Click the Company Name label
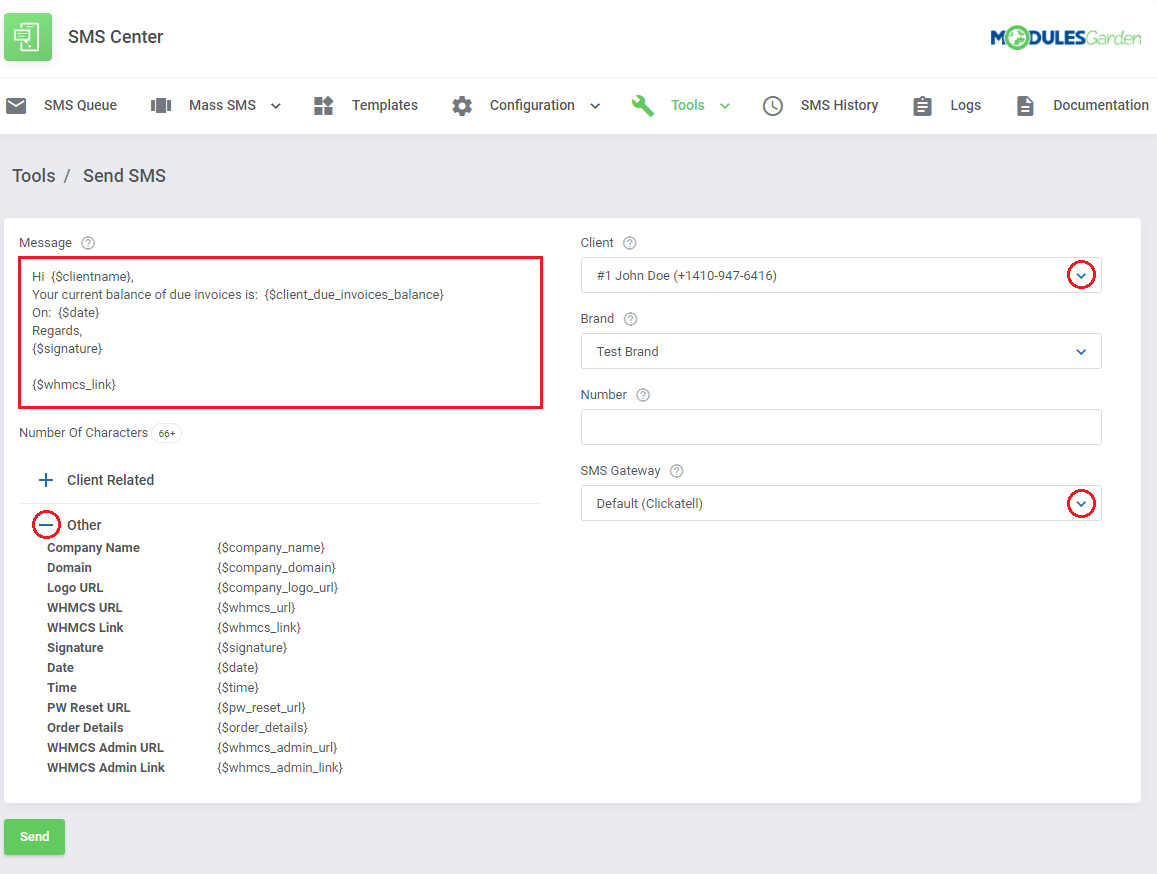This screenshot has width=1157, height=874. (93, 548)
